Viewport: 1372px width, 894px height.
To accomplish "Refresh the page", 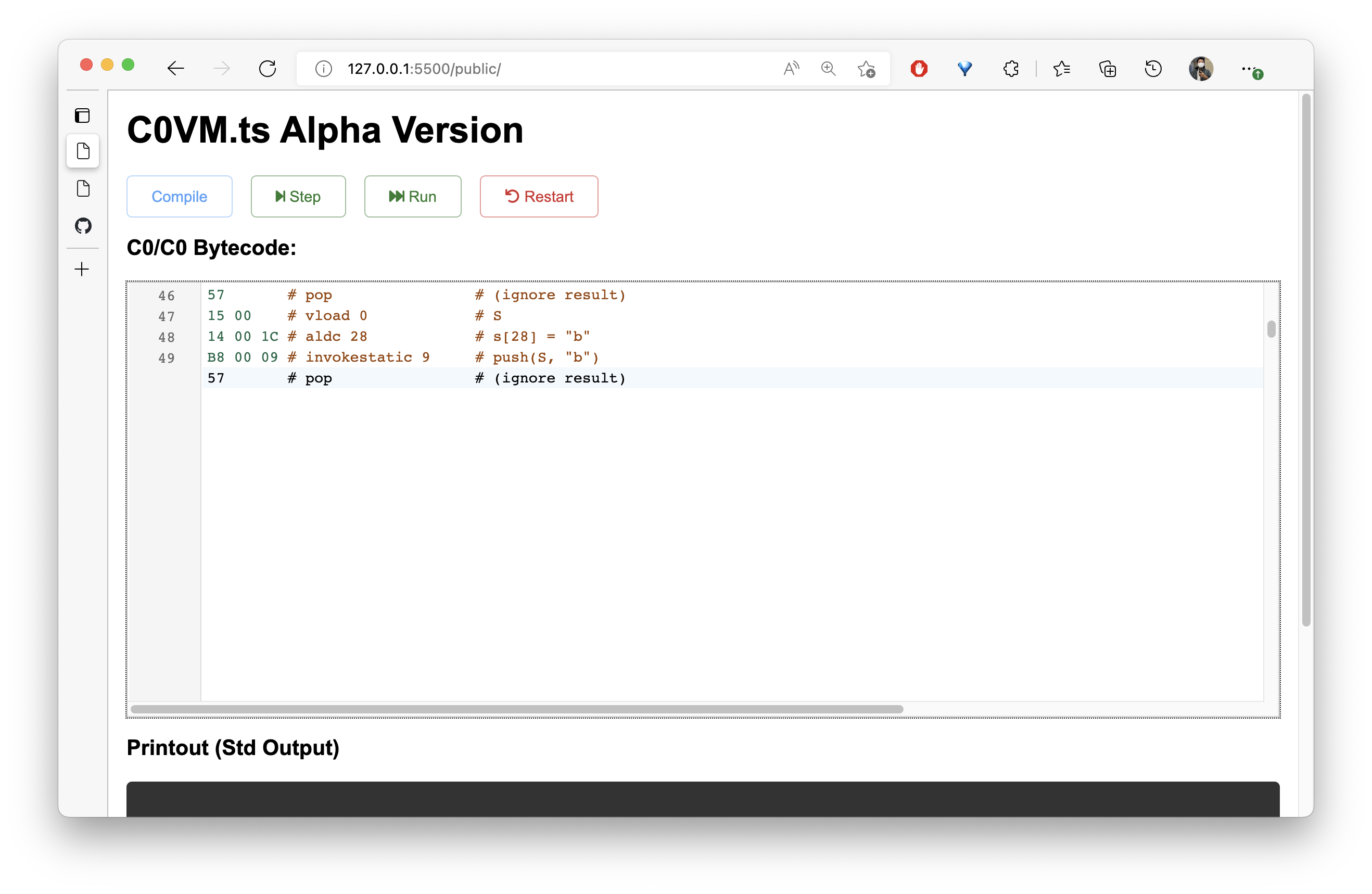I will point(268,68).
